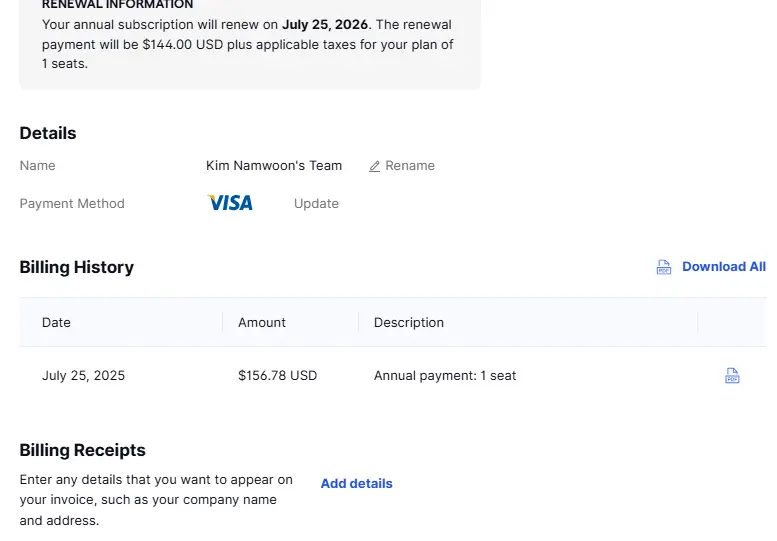Click the Amount column header

coord(262,323)
